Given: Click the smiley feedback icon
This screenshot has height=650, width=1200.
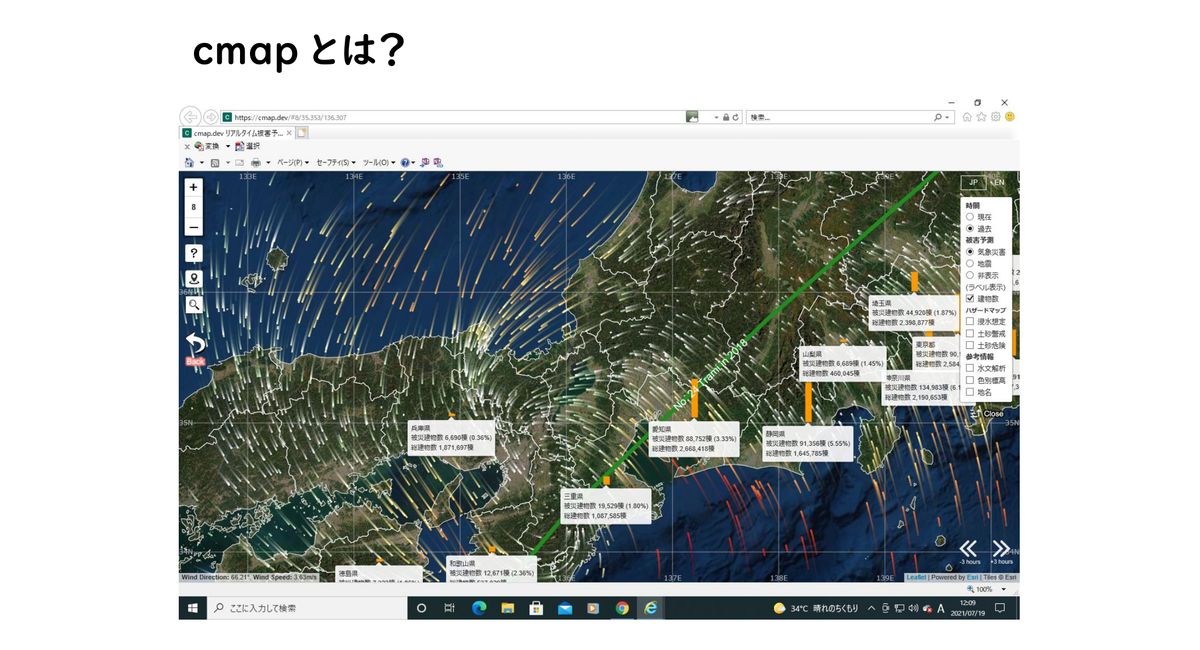Looking at the screenshot, I should [x=1010, y=117].
